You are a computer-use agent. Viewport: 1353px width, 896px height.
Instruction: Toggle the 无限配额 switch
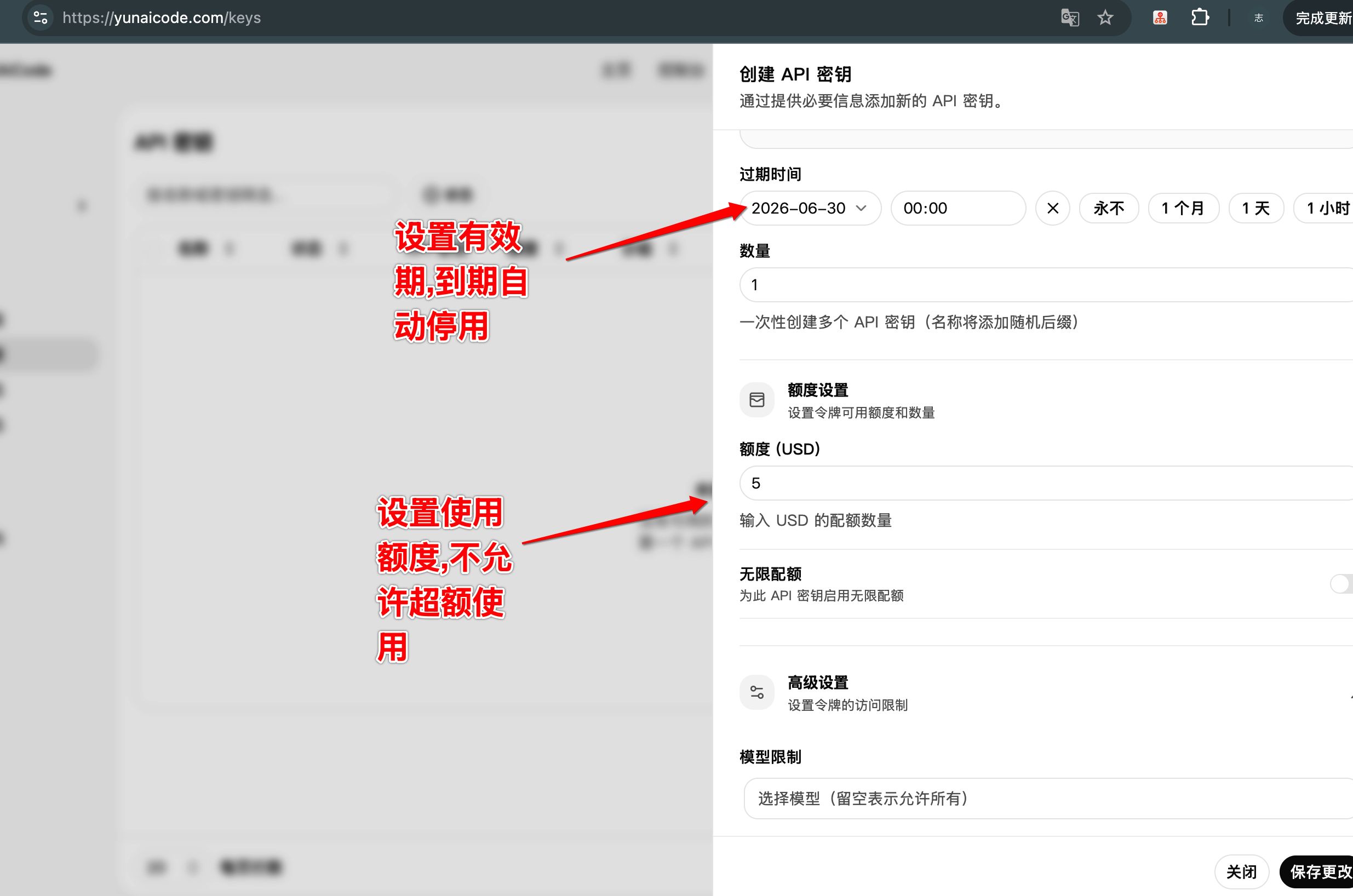[1340, 584]
